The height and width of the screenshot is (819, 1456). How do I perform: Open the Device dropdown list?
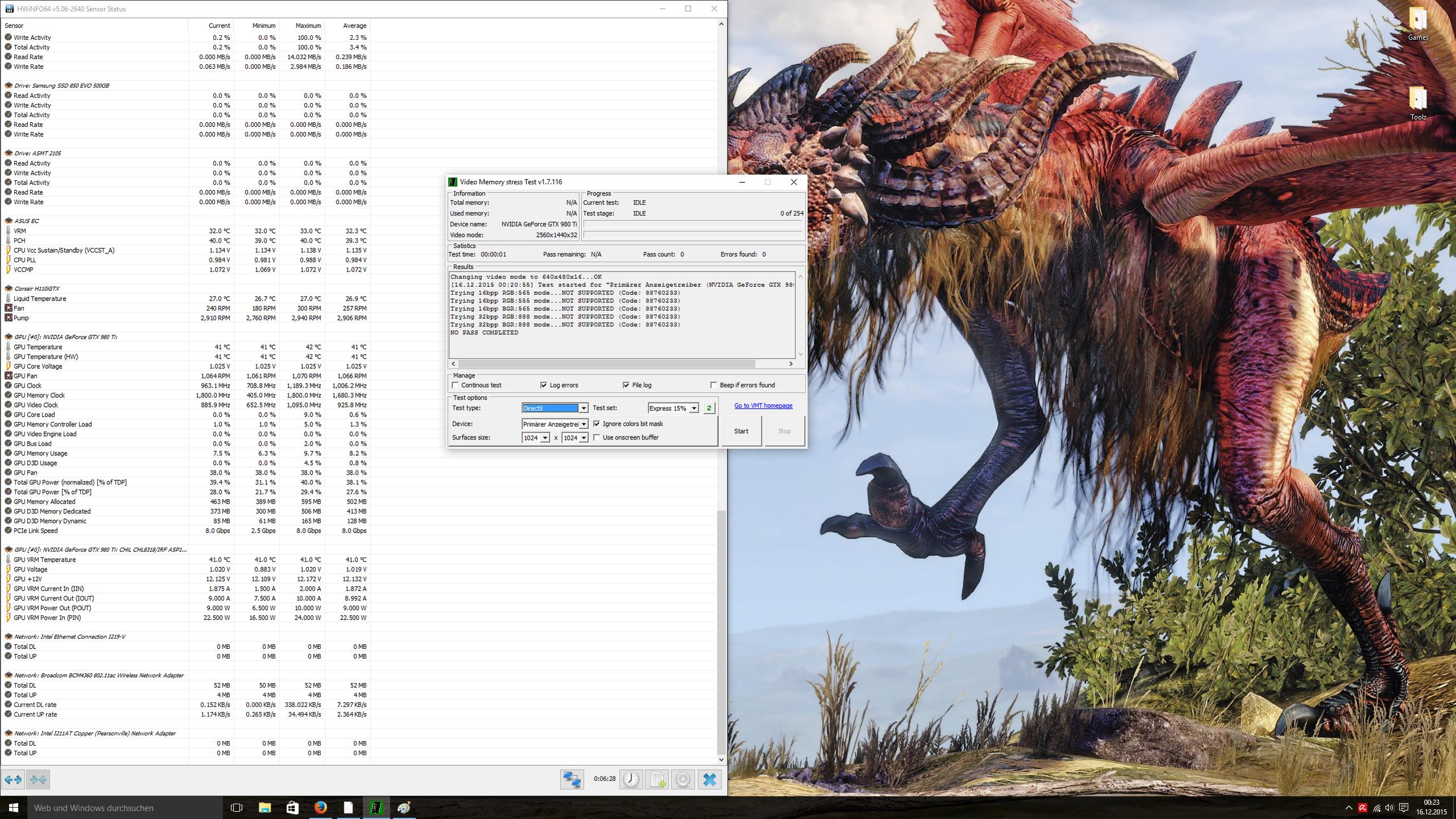583,424
